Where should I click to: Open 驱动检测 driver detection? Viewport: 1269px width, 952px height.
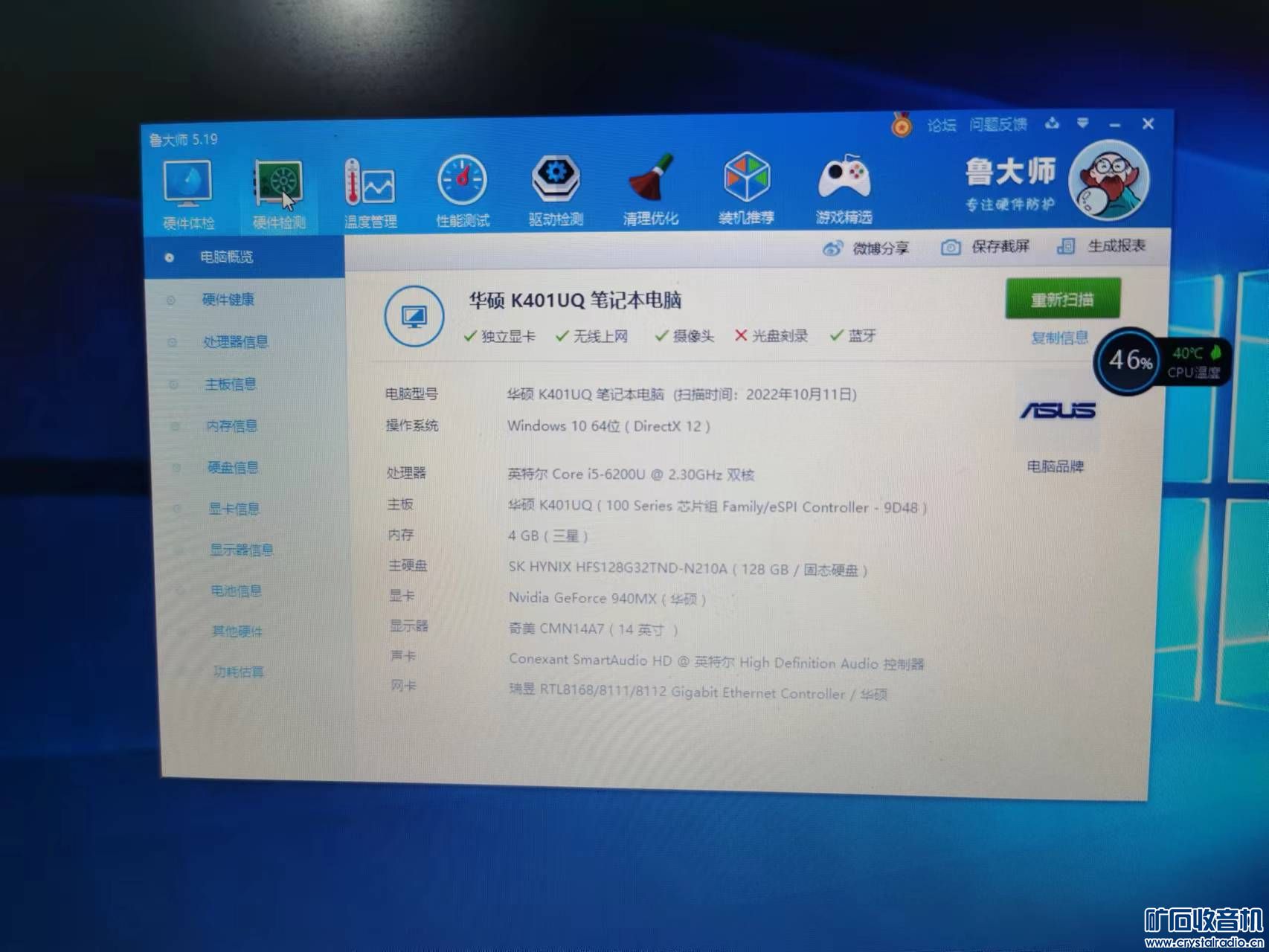[556, 190]
